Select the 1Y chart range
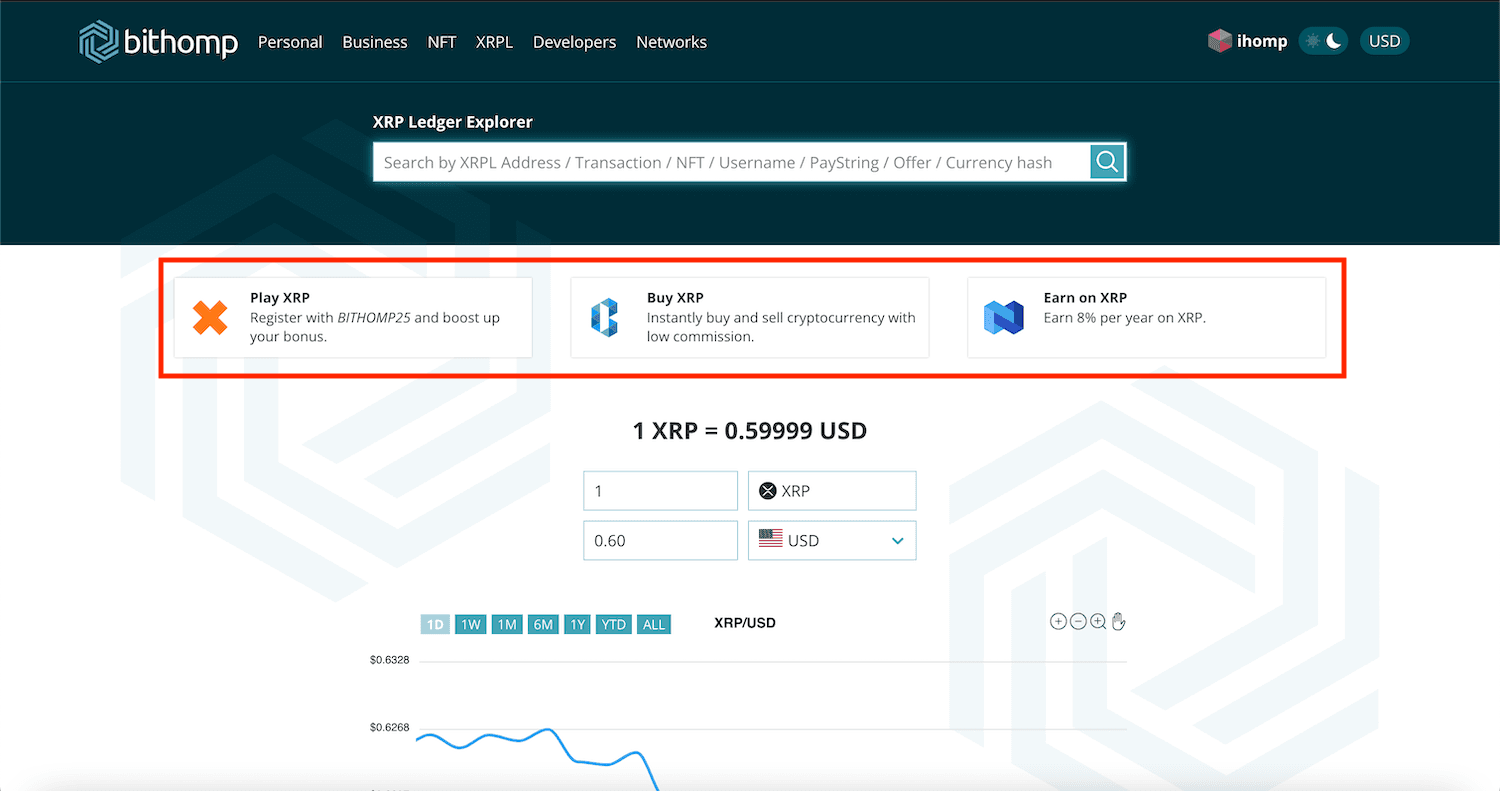This screenshot has height=791, width=1500. point(577,625)
